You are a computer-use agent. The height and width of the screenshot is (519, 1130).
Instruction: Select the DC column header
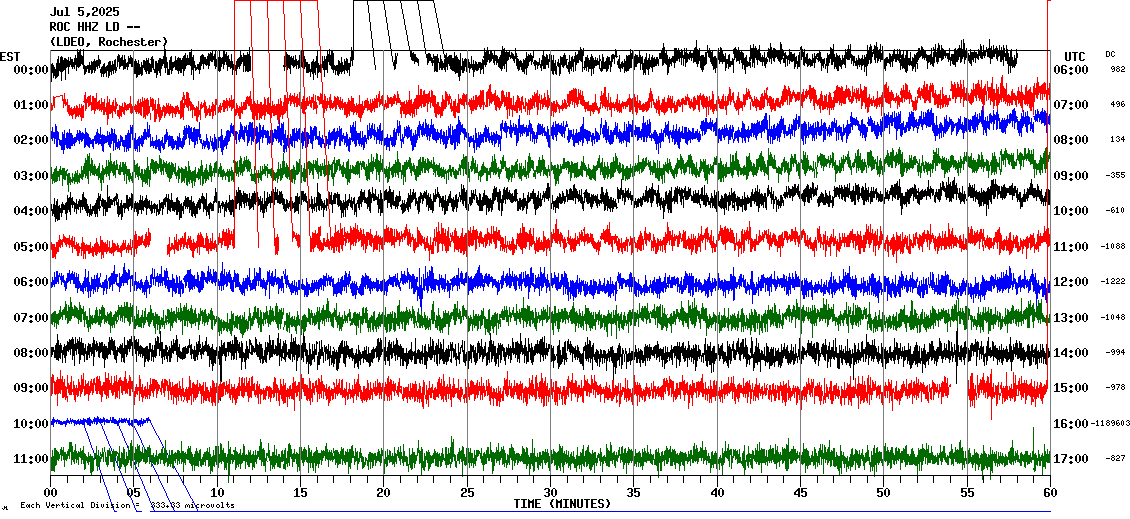pos(1110,54)
